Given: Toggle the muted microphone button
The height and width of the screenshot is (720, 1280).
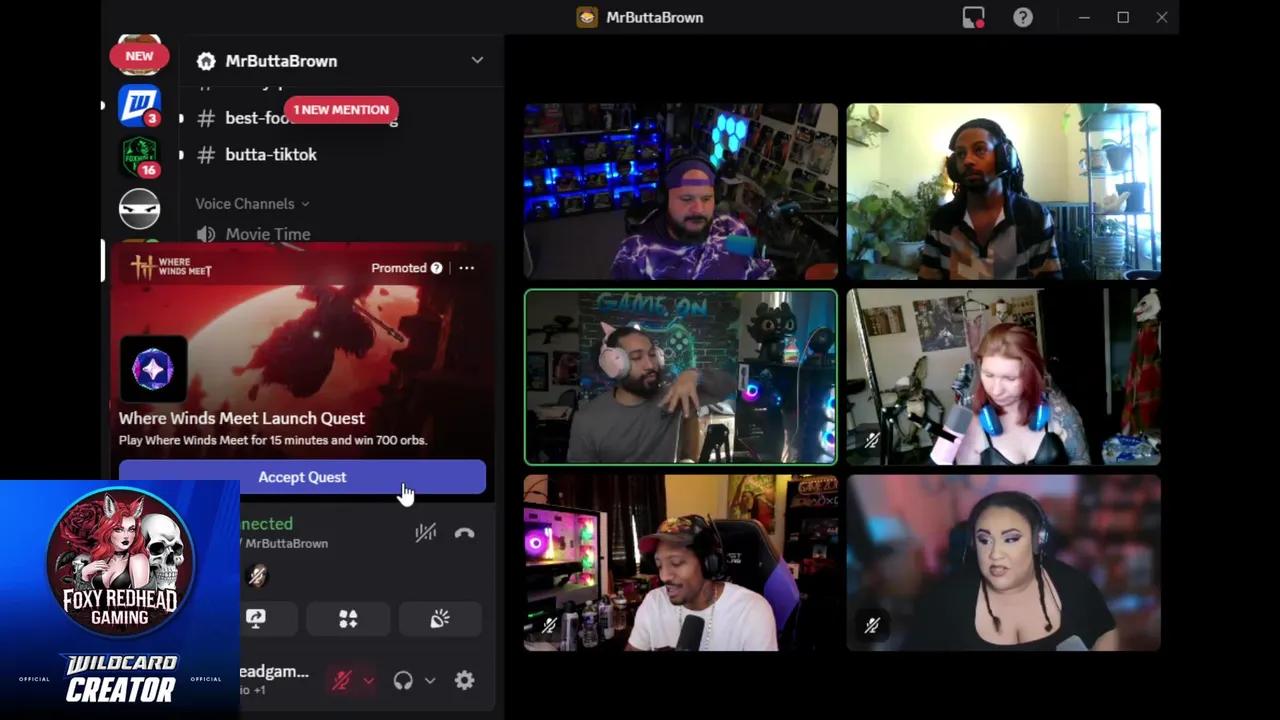Looking at the screenshot, I should [342, 681].
